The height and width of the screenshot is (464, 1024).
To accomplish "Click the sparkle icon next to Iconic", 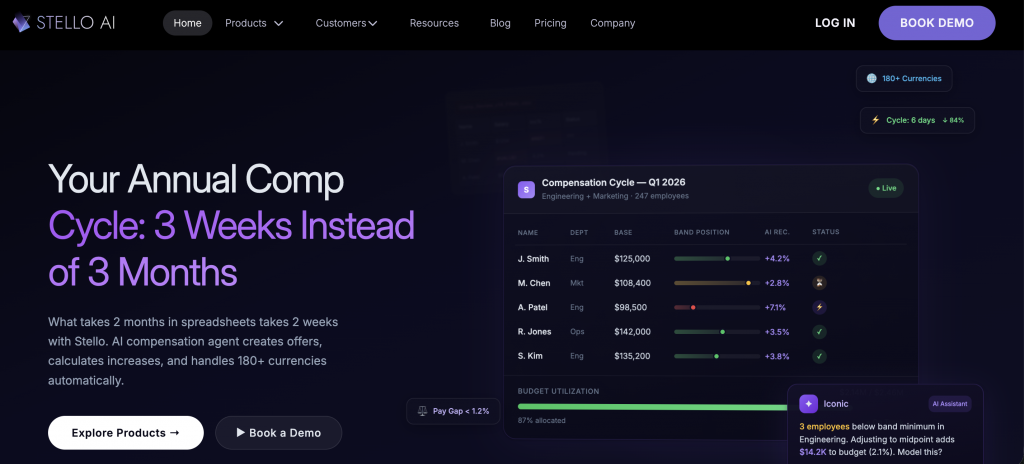I will (x=808, y=404).
